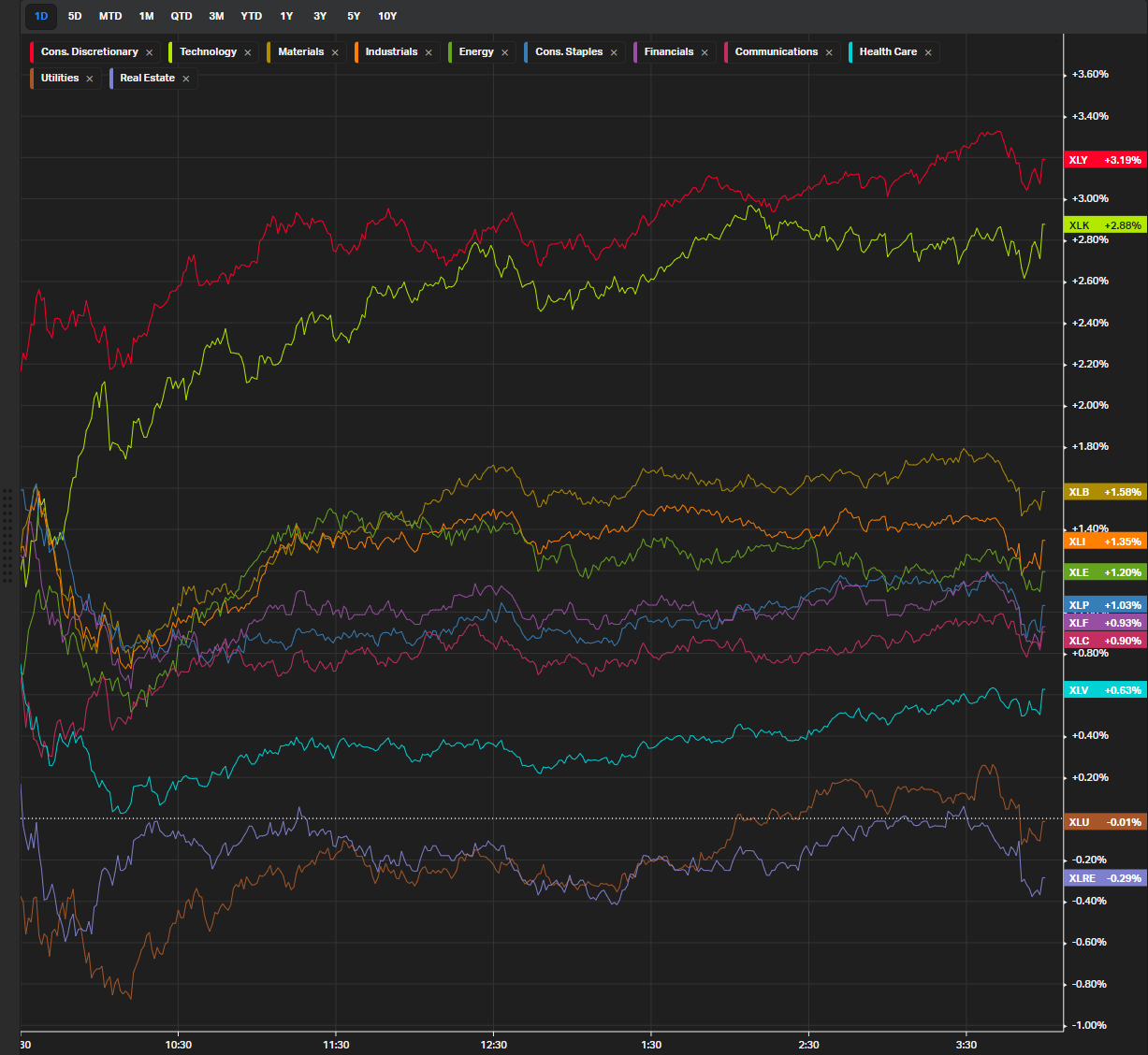Click the Communications legend label

pyautogui.click(x=776, y=51)
